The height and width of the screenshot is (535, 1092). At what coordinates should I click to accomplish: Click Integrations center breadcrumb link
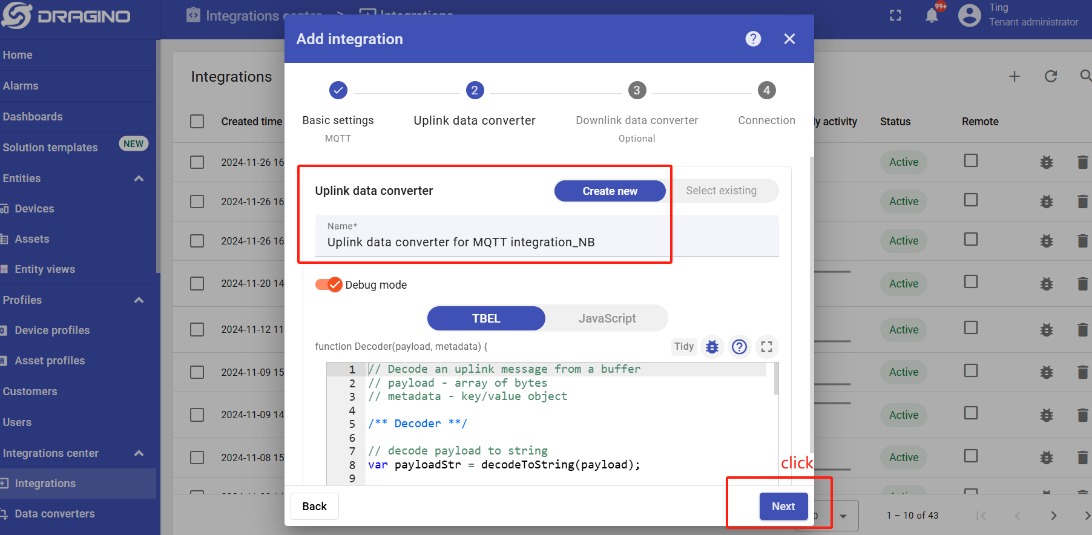[254, 14]
